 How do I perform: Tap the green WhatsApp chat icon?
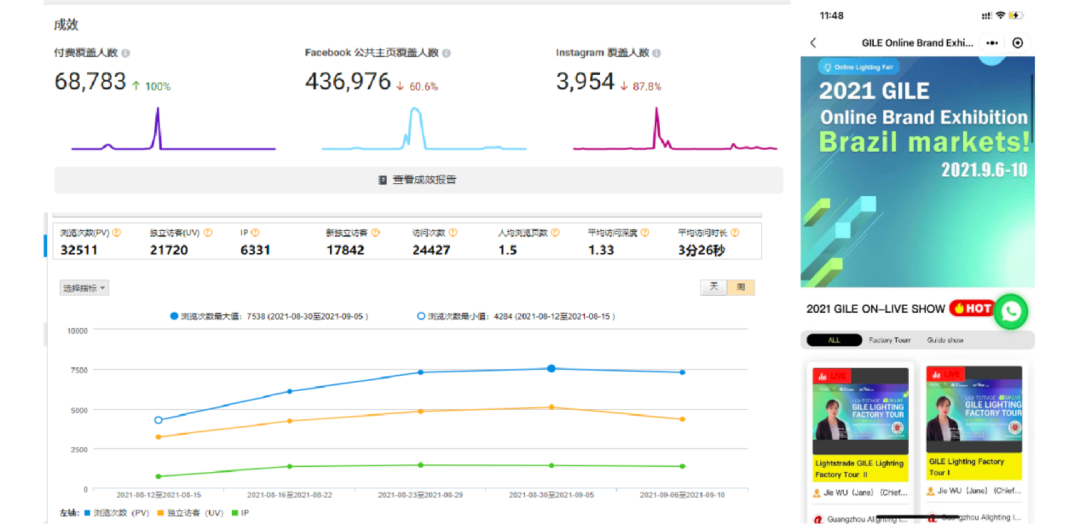click(1011, 311)
